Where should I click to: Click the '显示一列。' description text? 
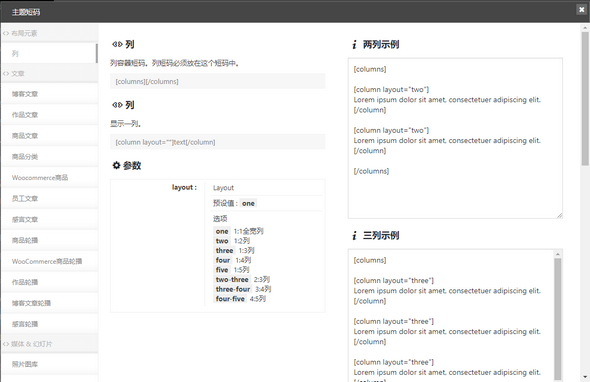(126, 124)
